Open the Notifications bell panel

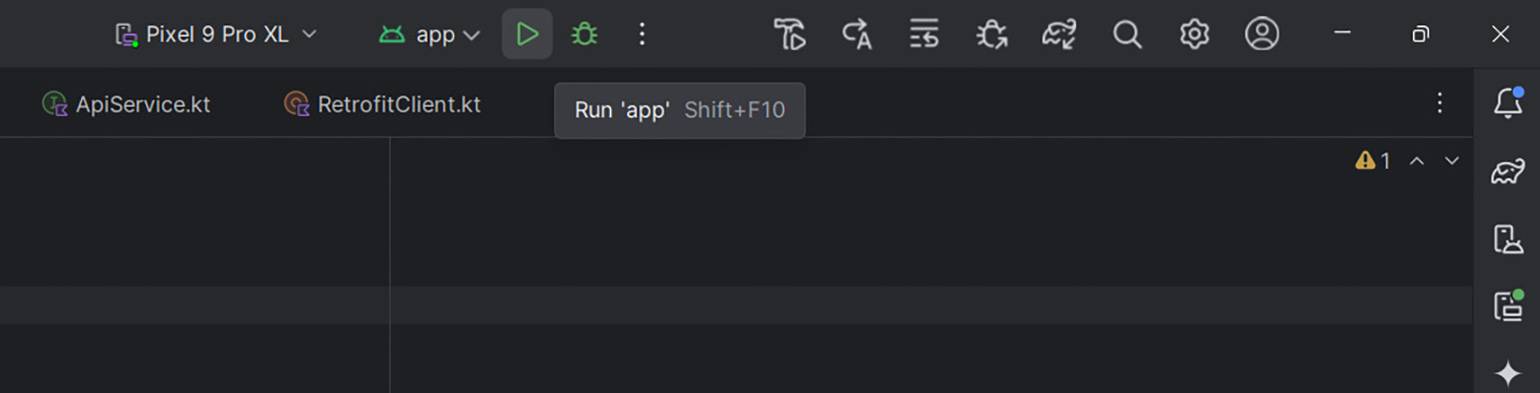point(1508,103)
